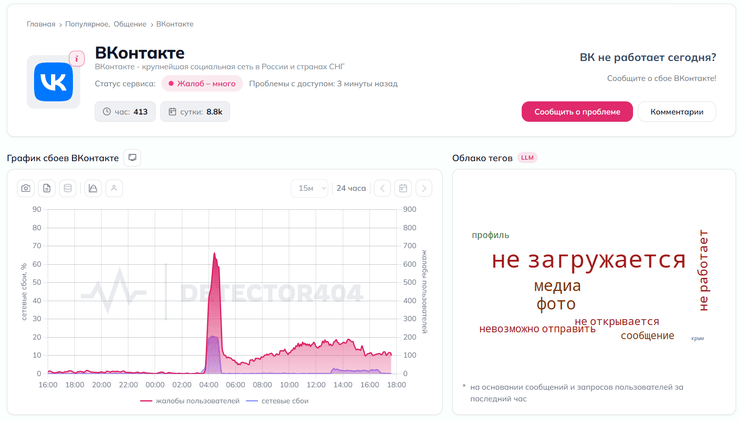Click 'Проблемы с доступом: 3 минуты назад' text
Image resolution: width=740 pixels, height=422 pixels.
tap(323, 84)
